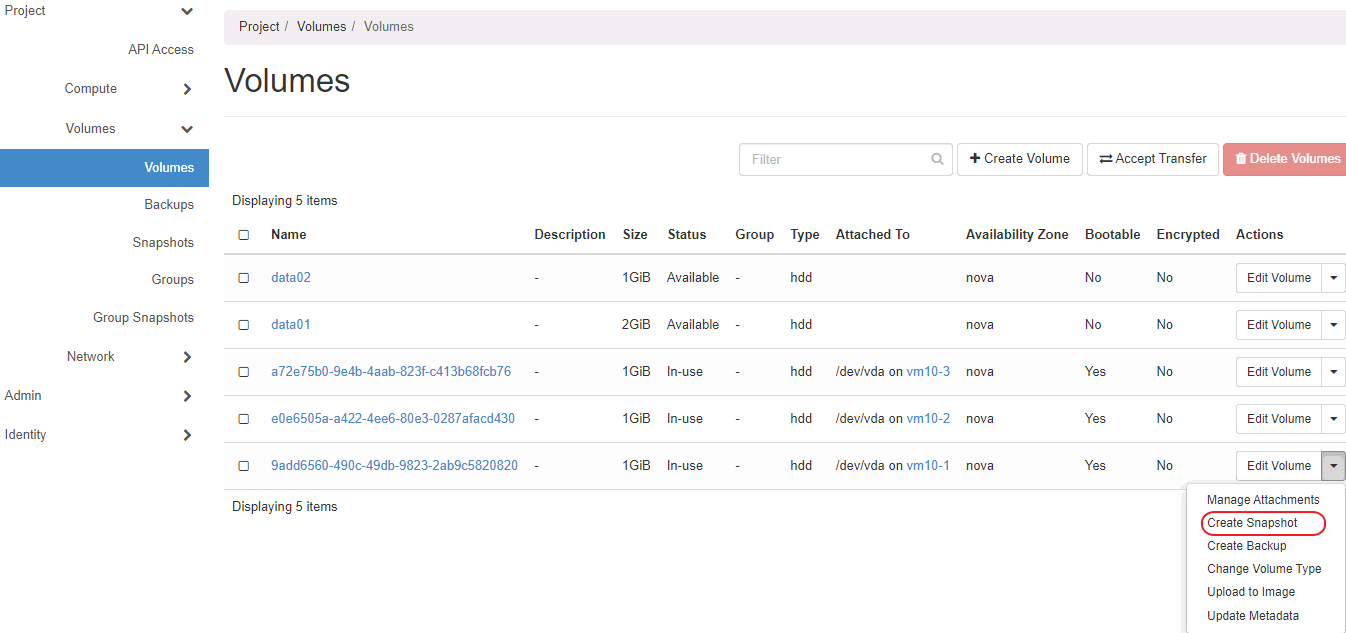Image resolution: width=1346 pixels, height=633 pixels.
Task: Open actions dropdown for the vm10-3 volume
Action: click(x=1333, y=372)
